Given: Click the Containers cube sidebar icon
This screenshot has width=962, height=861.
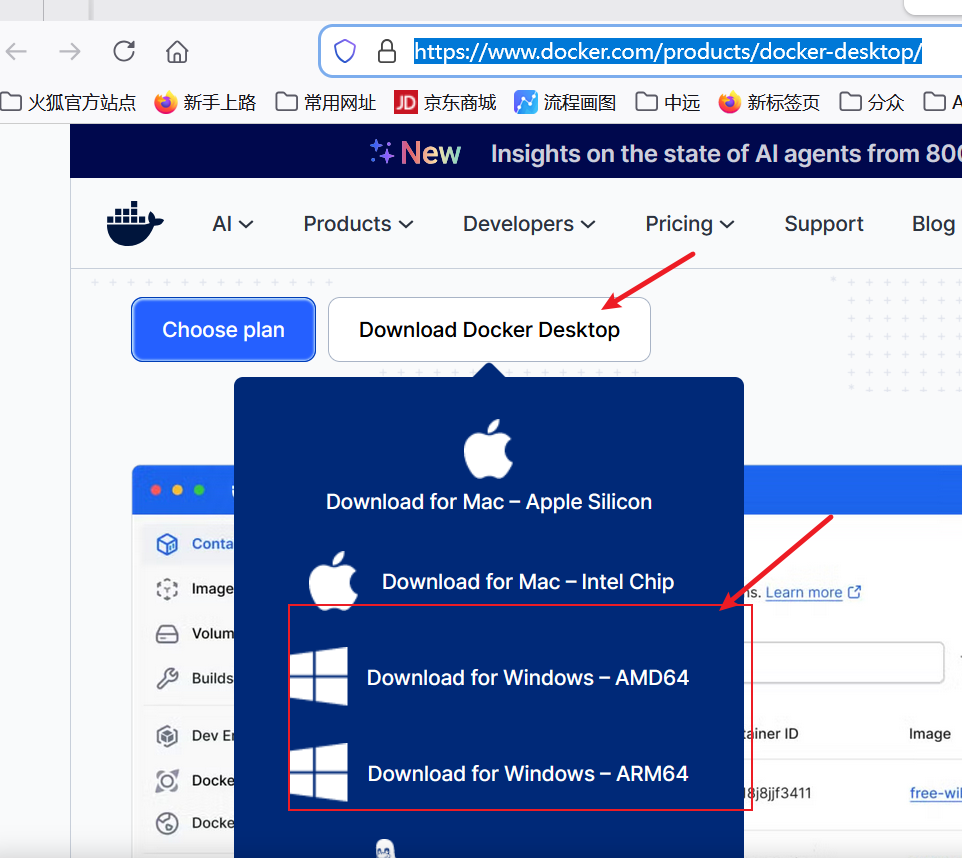Looking at the screenshot, I should 167,544.
